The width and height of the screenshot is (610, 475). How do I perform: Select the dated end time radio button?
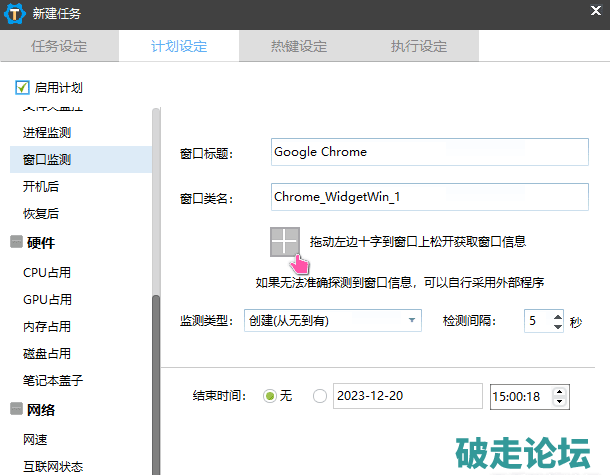(320, 396)
